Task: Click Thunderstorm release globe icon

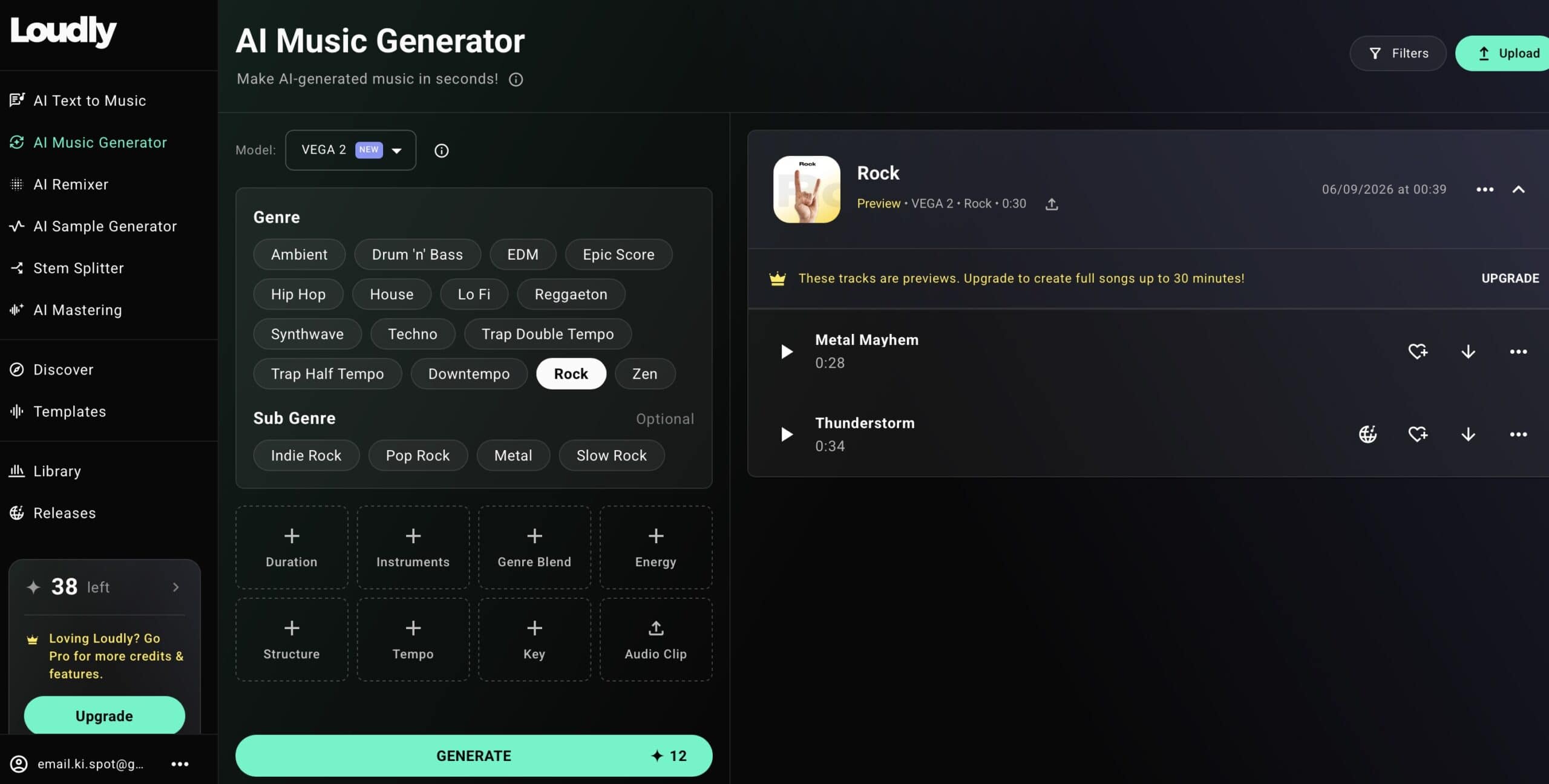Action: coord(1367,434)
